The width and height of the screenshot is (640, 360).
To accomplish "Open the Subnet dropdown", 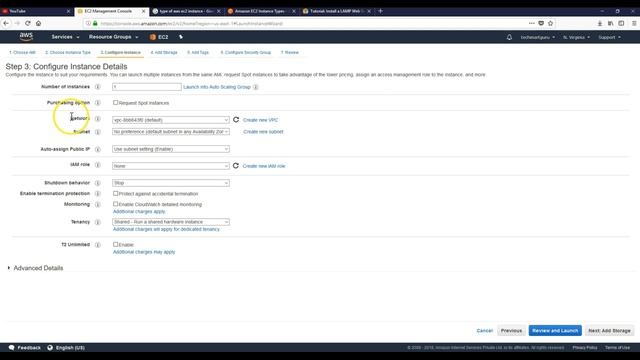I will tap(171, 132).
